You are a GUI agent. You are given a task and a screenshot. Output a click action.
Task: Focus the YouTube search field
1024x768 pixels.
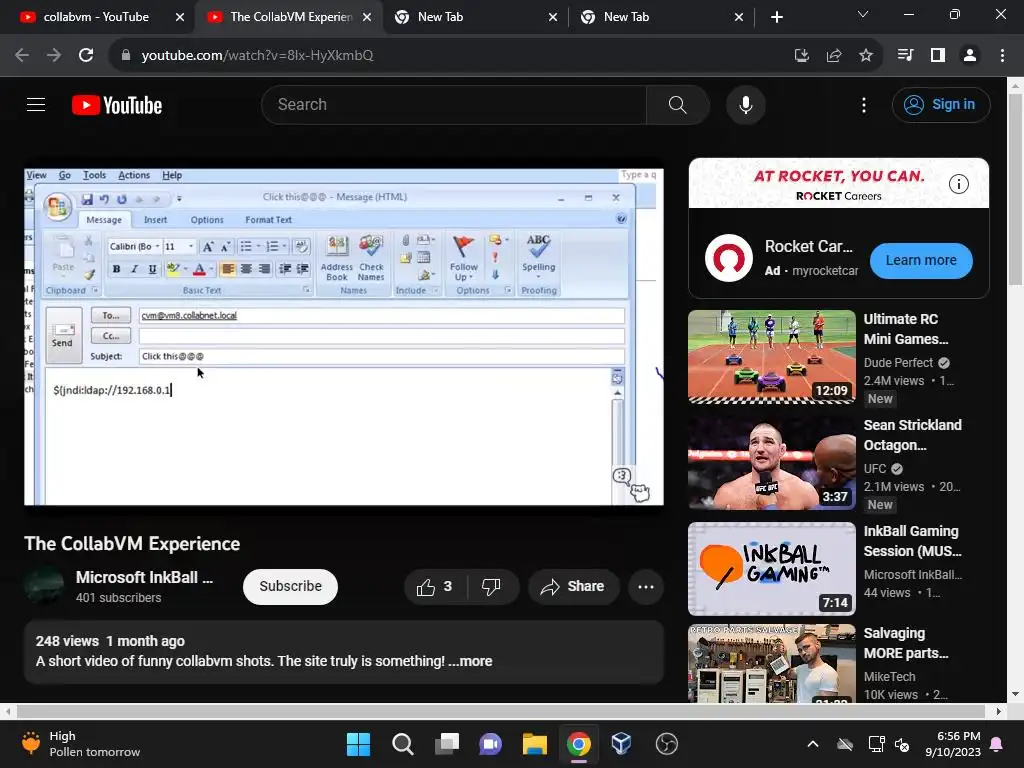pos(454,104)
